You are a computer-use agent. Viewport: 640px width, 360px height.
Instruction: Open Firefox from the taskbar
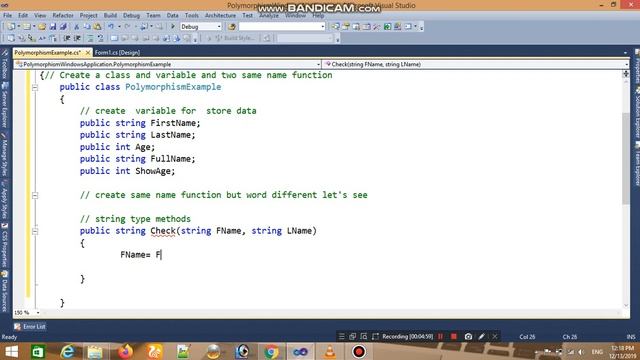tap(125, 352)
